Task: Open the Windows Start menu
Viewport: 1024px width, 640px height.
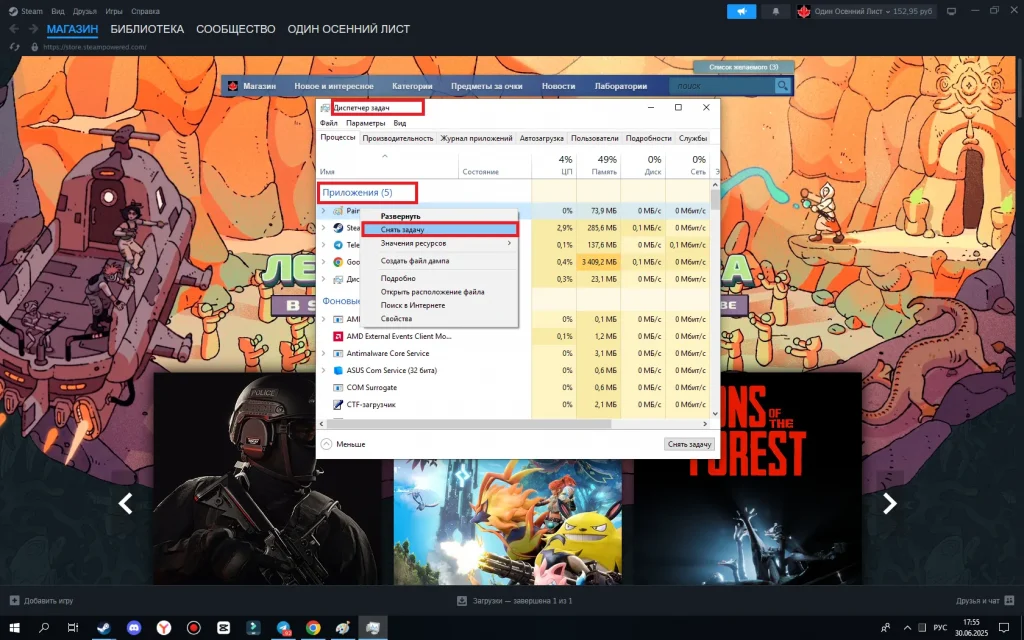Action: point(14,628)
